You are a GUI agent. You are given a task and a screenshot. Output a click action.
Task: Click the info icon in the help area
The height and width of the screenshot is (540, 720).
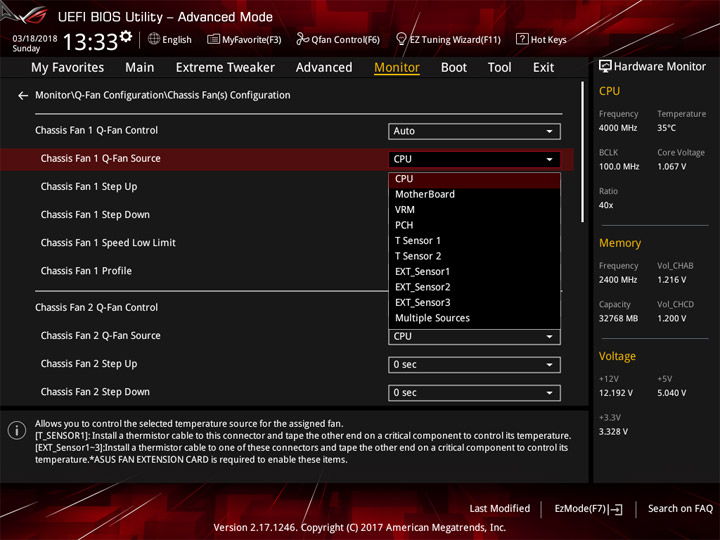pyautogui.click(x=17, y=431)
